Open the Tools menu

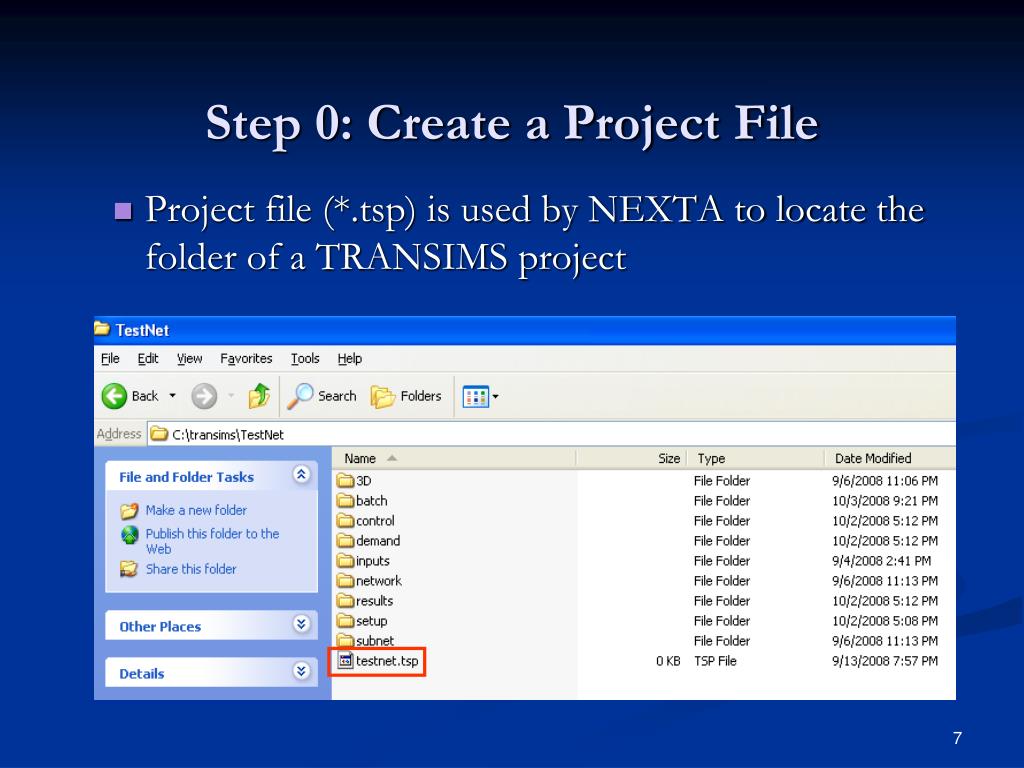click(x=305, y=359)
